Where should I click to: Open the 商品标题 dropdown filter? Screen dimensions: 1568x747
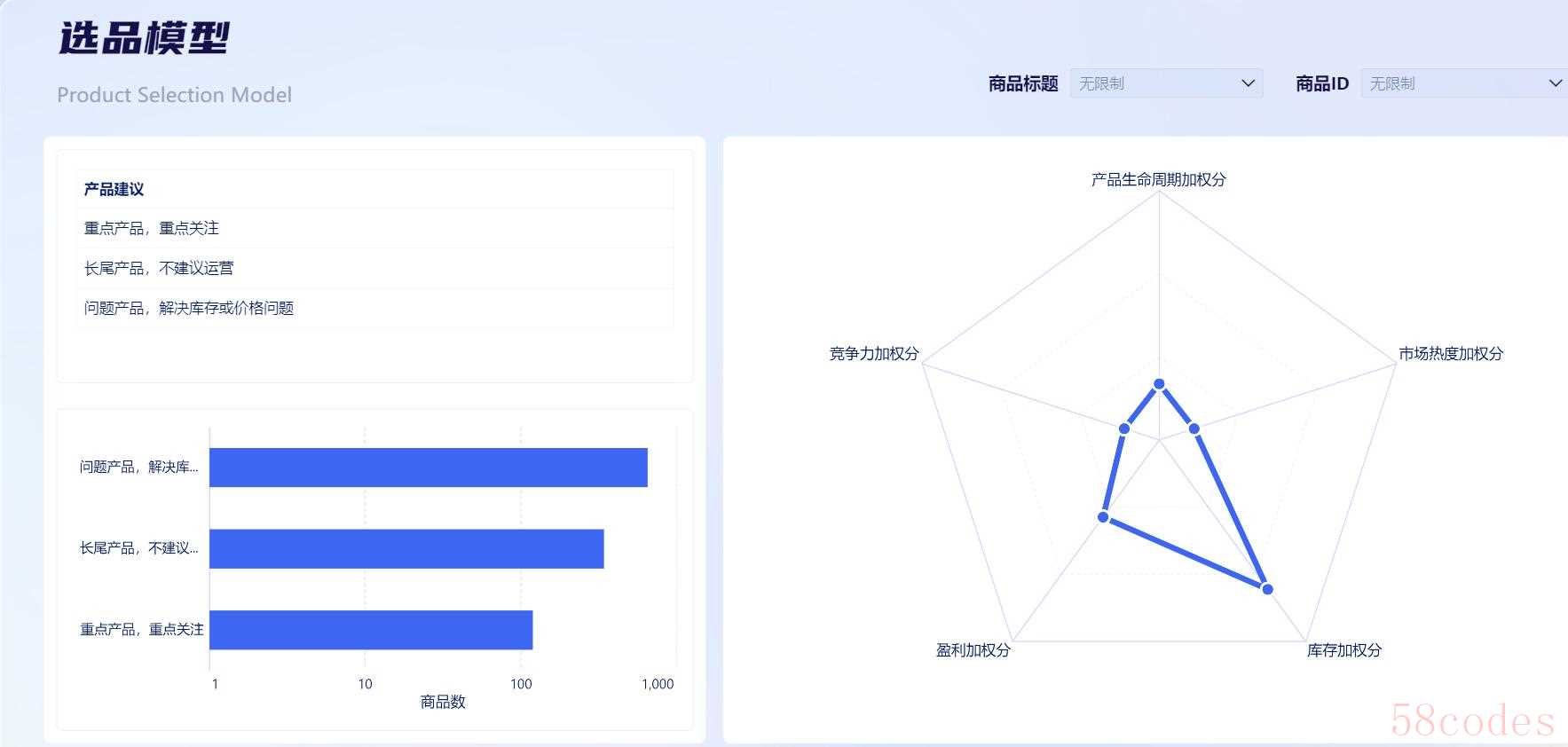[1165, 83]
